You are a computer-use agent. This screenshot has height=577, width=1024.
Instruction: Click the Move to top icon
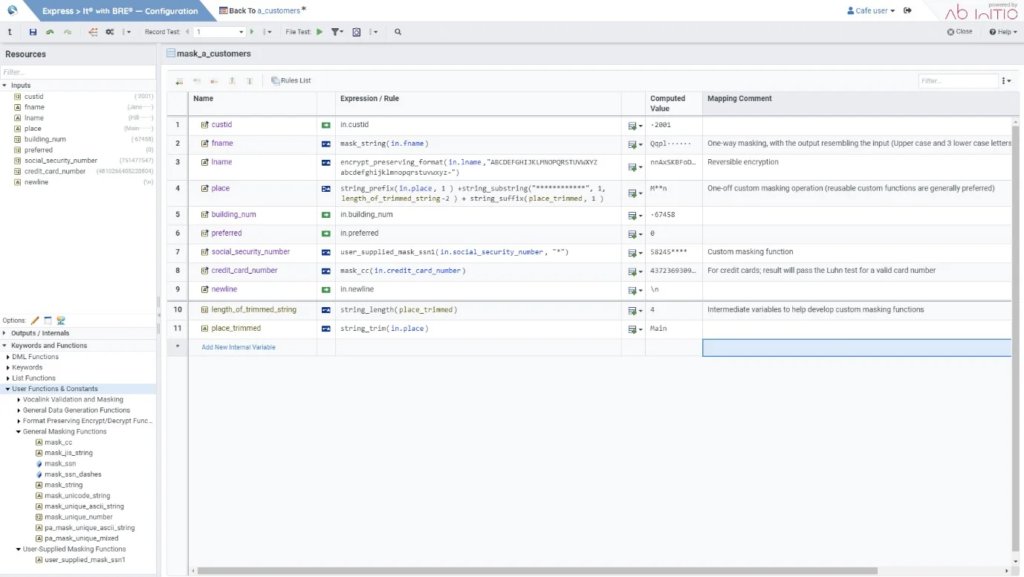click(249, 81)
